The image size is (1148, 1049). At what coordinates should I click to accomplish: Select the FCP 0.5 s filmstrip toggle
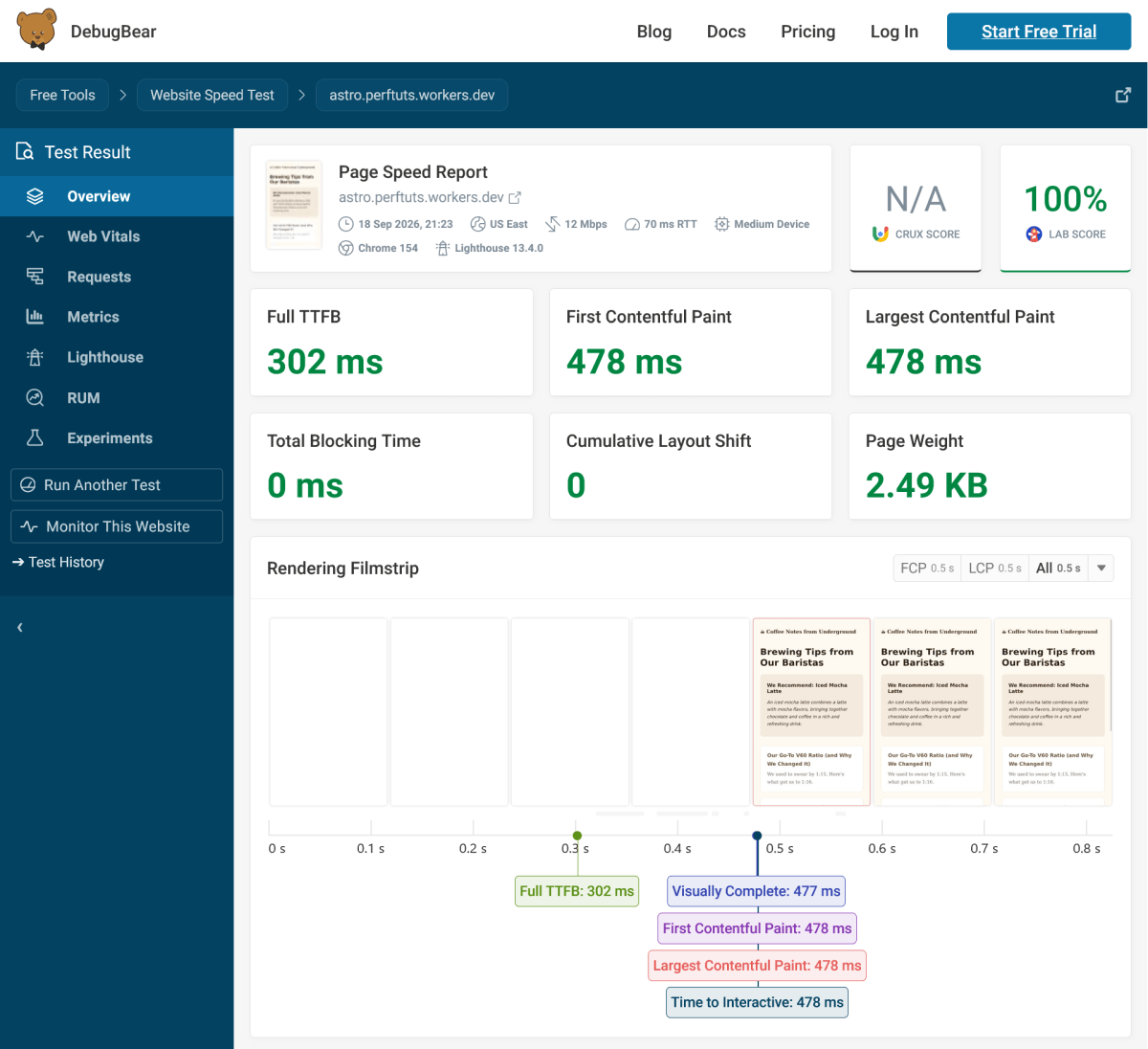[x=927, y=568]
